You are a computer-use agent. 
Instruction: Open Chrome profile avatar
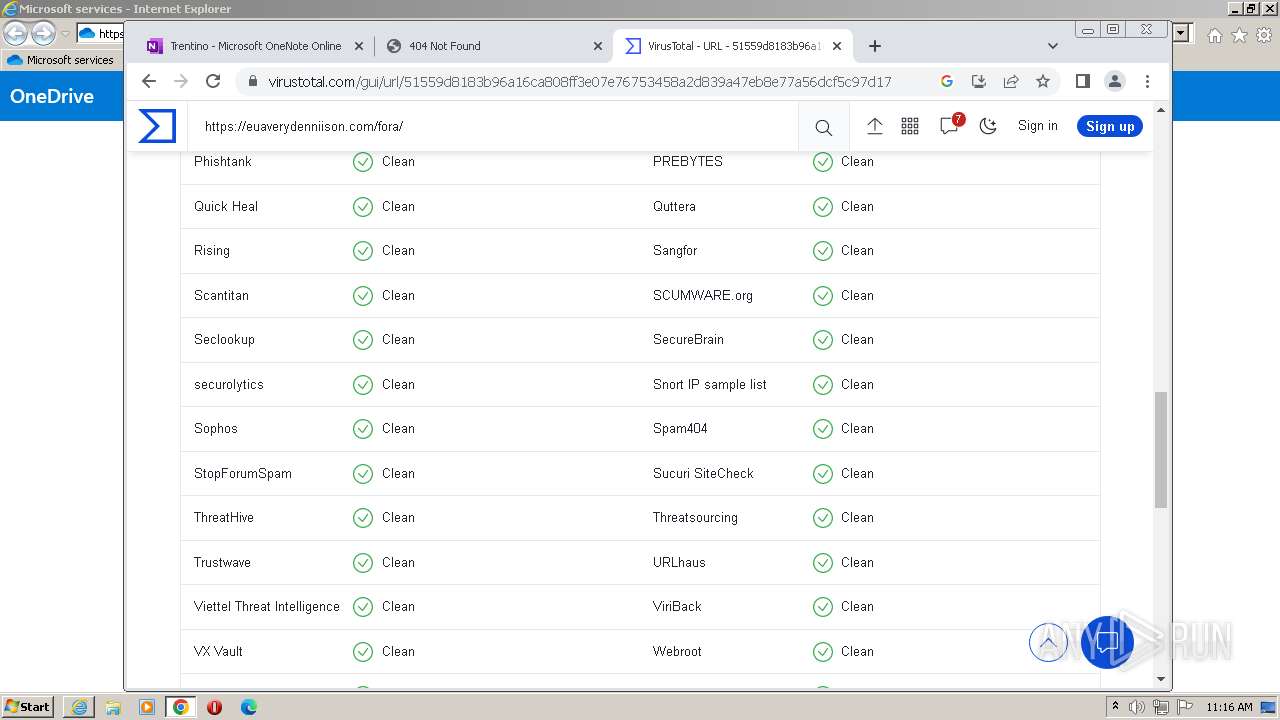(x=1115, y=82)
